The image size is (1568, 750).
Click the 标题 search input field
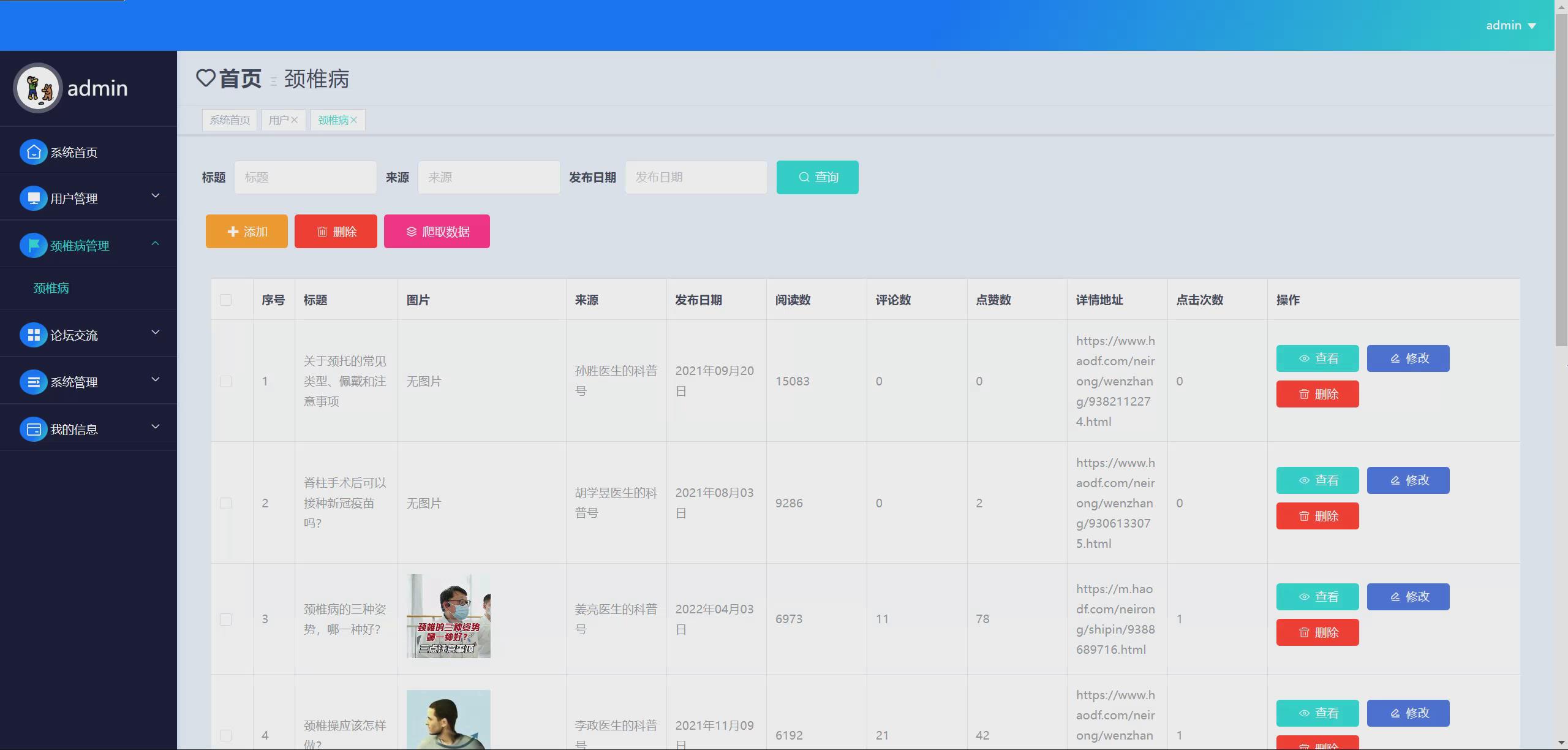click(x=305, y=177)
